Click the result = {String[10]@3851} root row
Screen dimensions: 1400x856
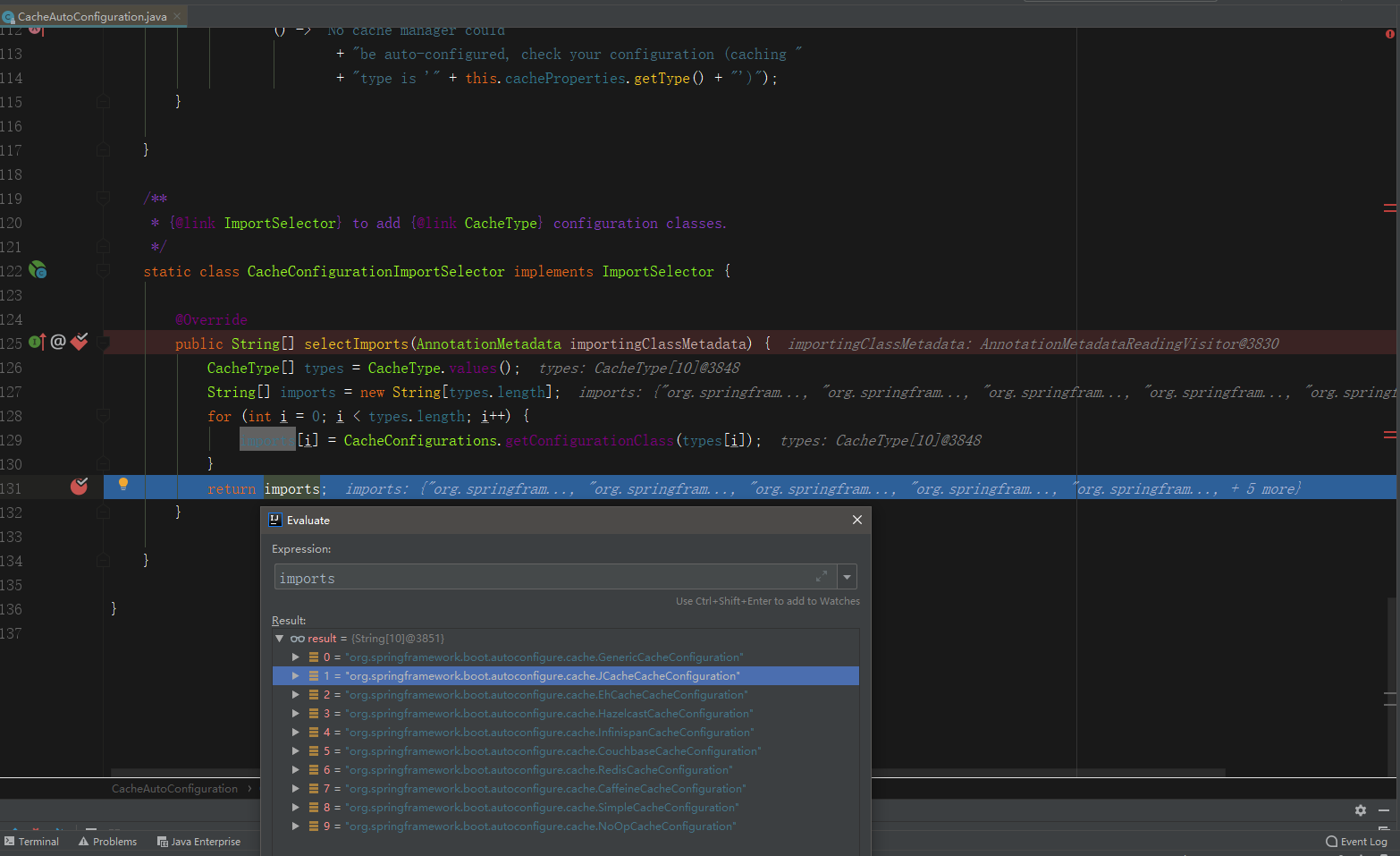[566, 639]
